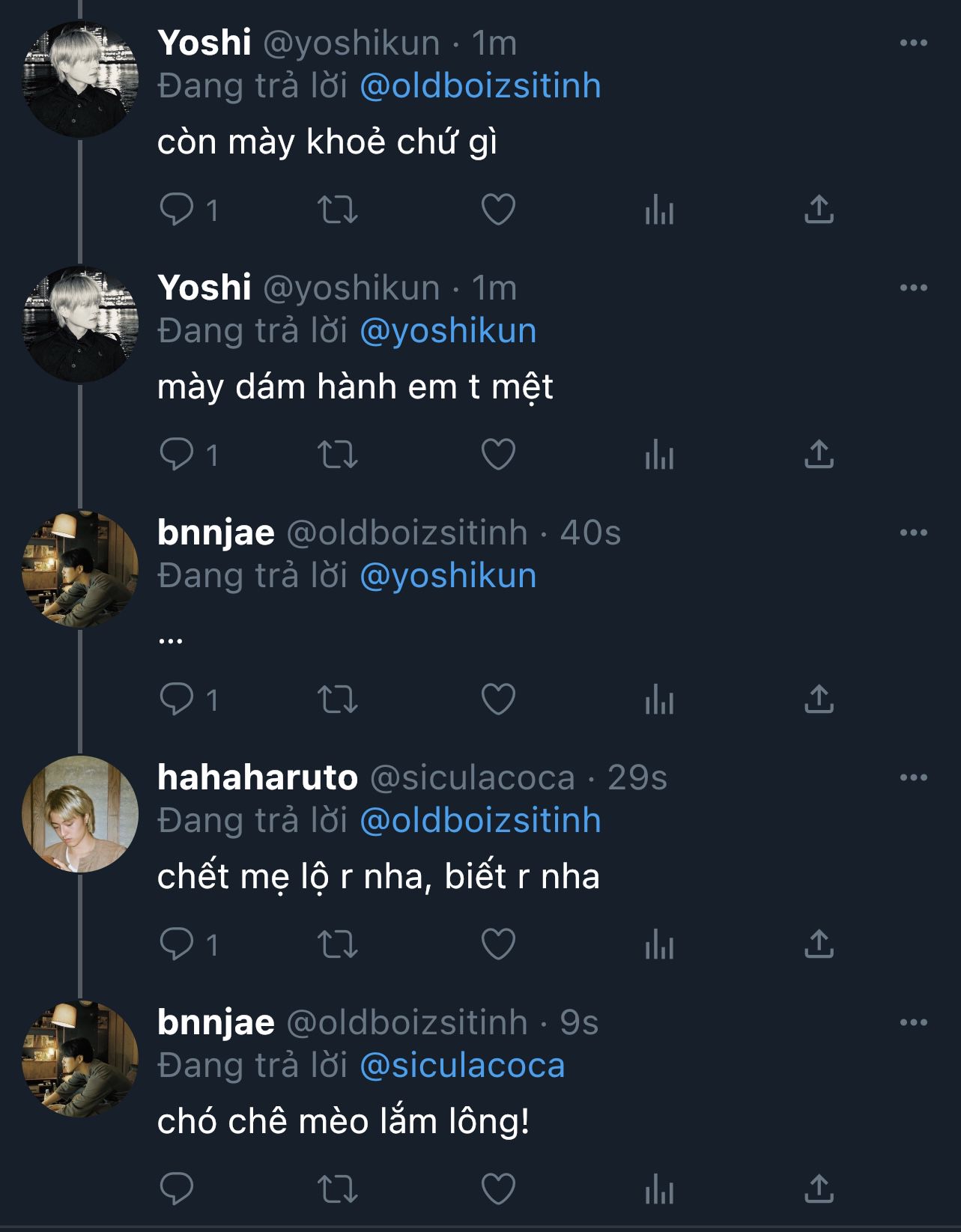The height and width of the screenshot is (1232, 961).
Task: Open hahaharuto display name profile
Action: pyautogui.click(x=258, y=777)
